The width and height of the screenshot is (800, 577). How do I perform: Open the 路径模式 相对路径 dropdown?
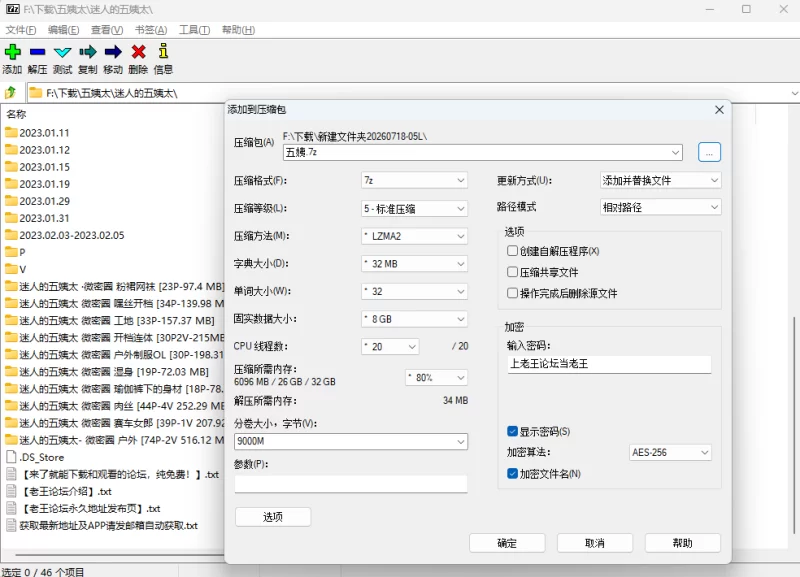[x=660, y=207]
